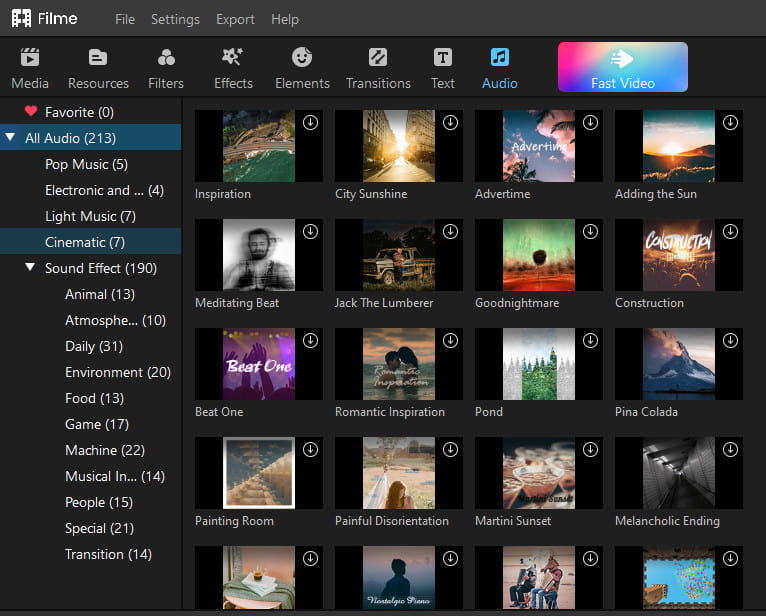Screen dimensions: 766x616
Task: Collapse the Sound Effect category arrow
Action: pos(30,268)
